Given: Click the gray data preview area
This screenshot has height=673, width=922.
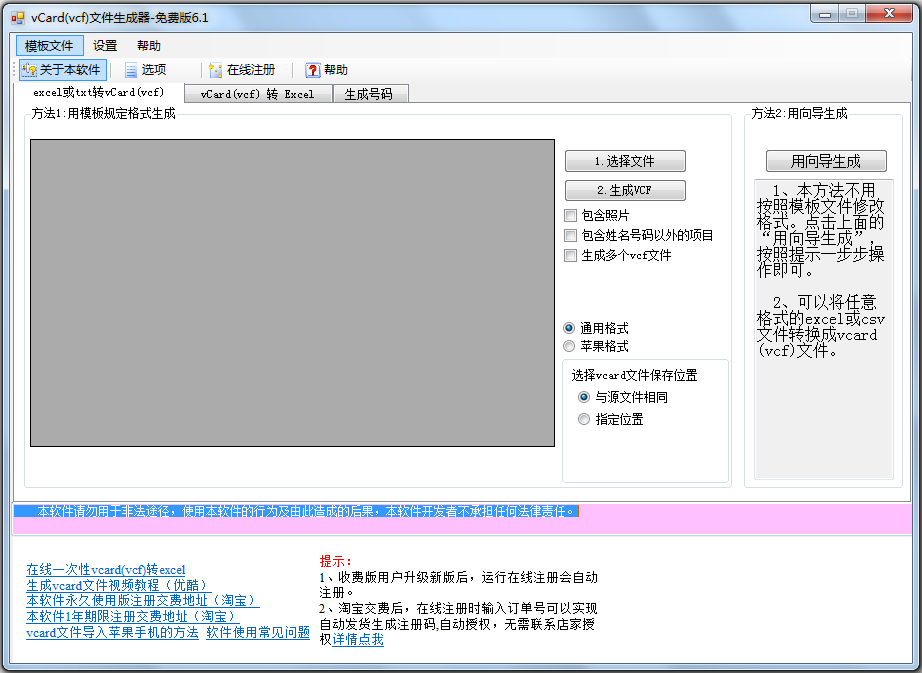Looking at the screenshot, I should pyautogui.click(x=292, y=293).
